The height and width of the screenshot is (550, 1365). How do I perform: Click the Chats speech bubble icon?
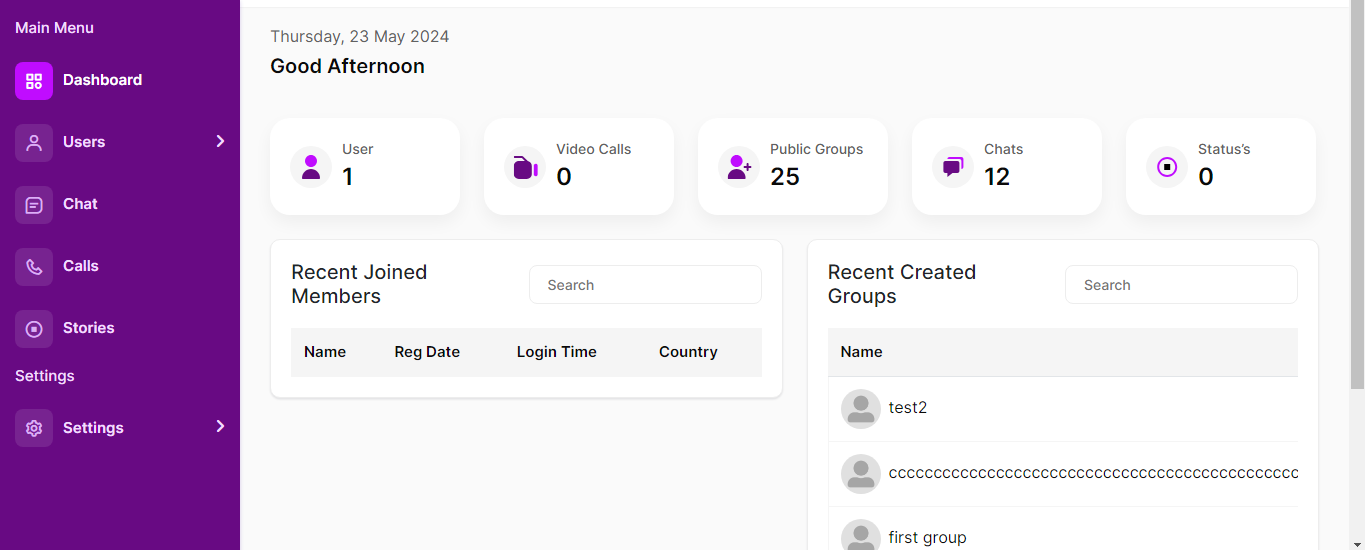(x=953, y=167)
